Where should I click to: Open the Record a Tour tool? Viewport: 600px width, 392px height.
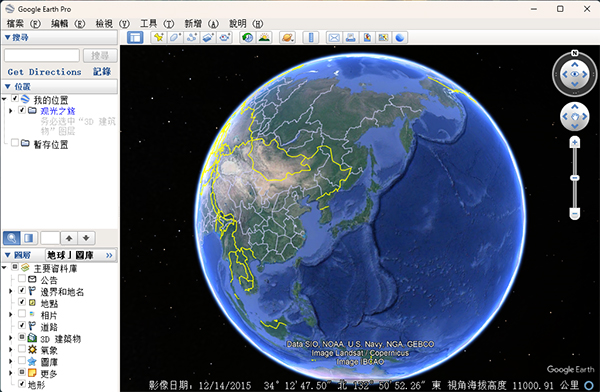coord(225,38)
